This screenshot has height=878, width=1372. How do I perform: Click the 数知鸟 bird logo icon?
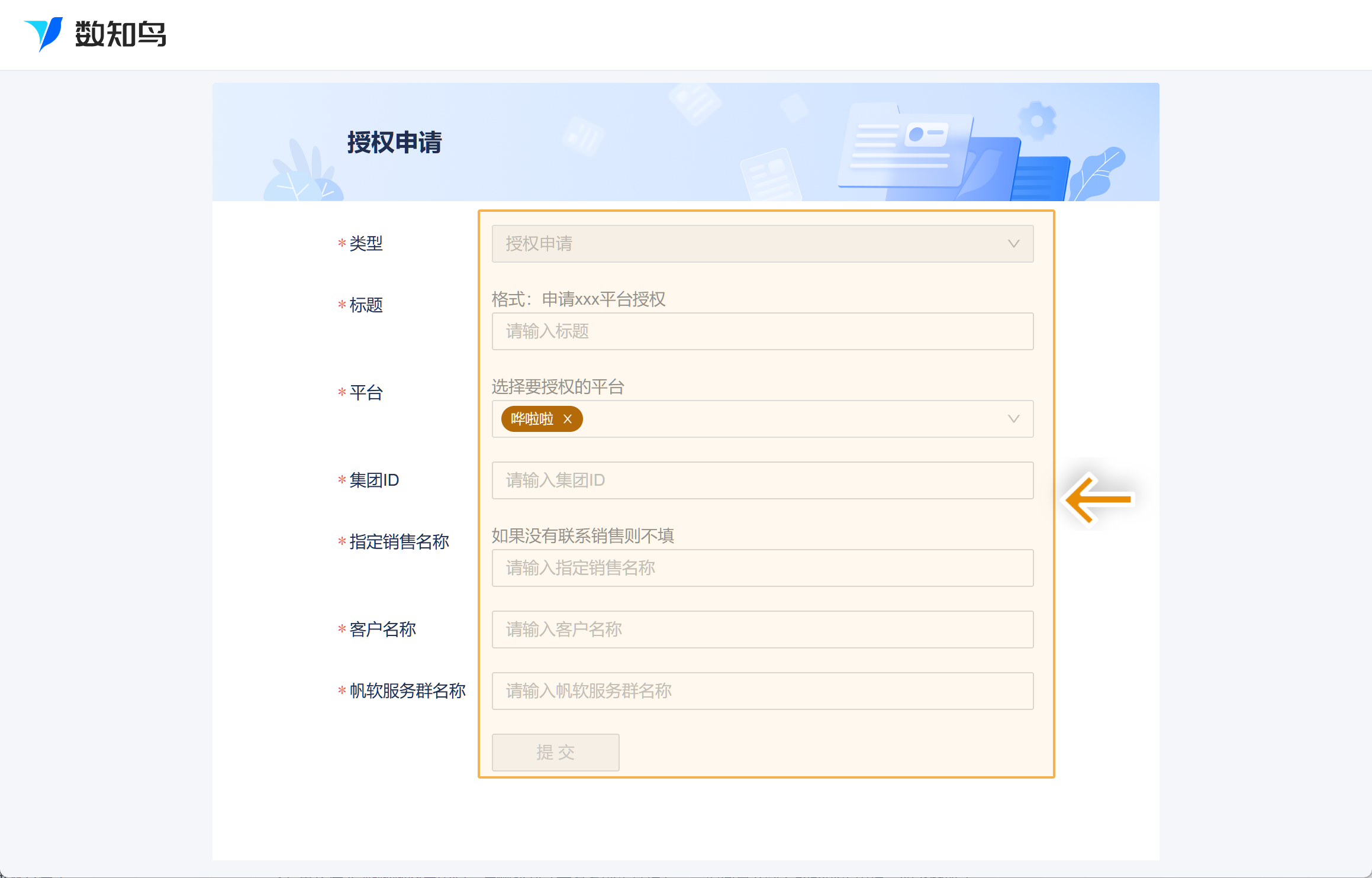pos(43,34)
